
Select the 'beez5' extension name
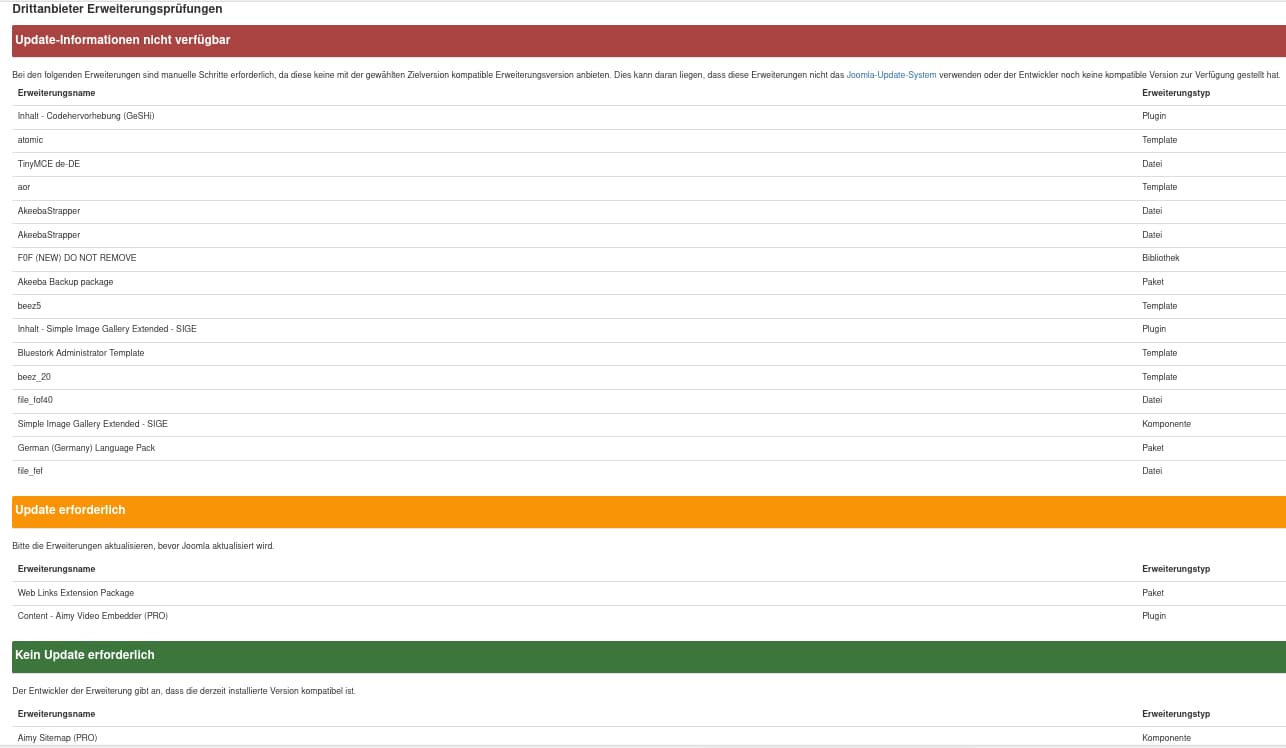(29, 306)
